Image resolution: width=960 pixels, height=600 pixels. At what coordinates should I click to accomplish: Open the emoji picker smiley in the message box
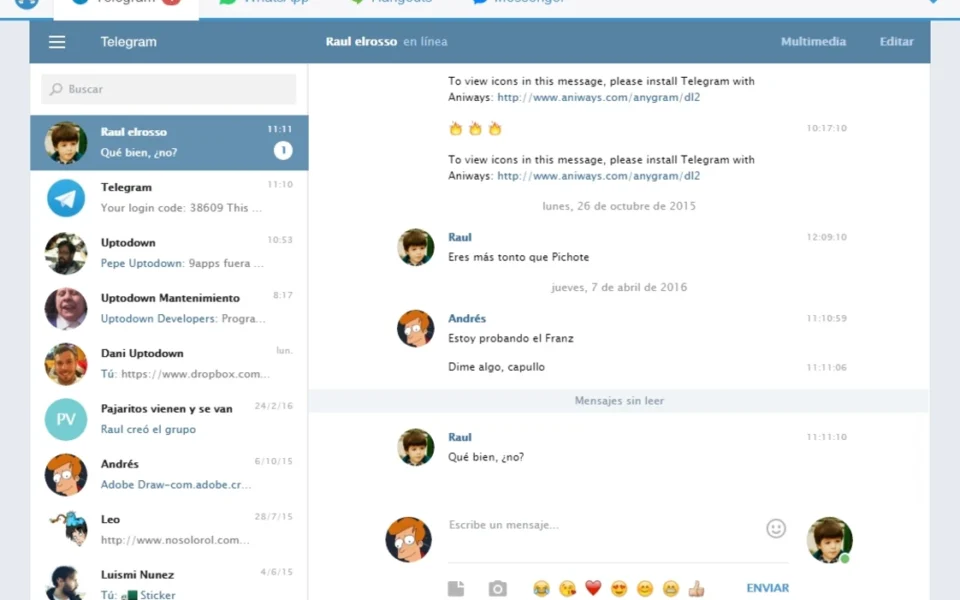pos(776,528)
